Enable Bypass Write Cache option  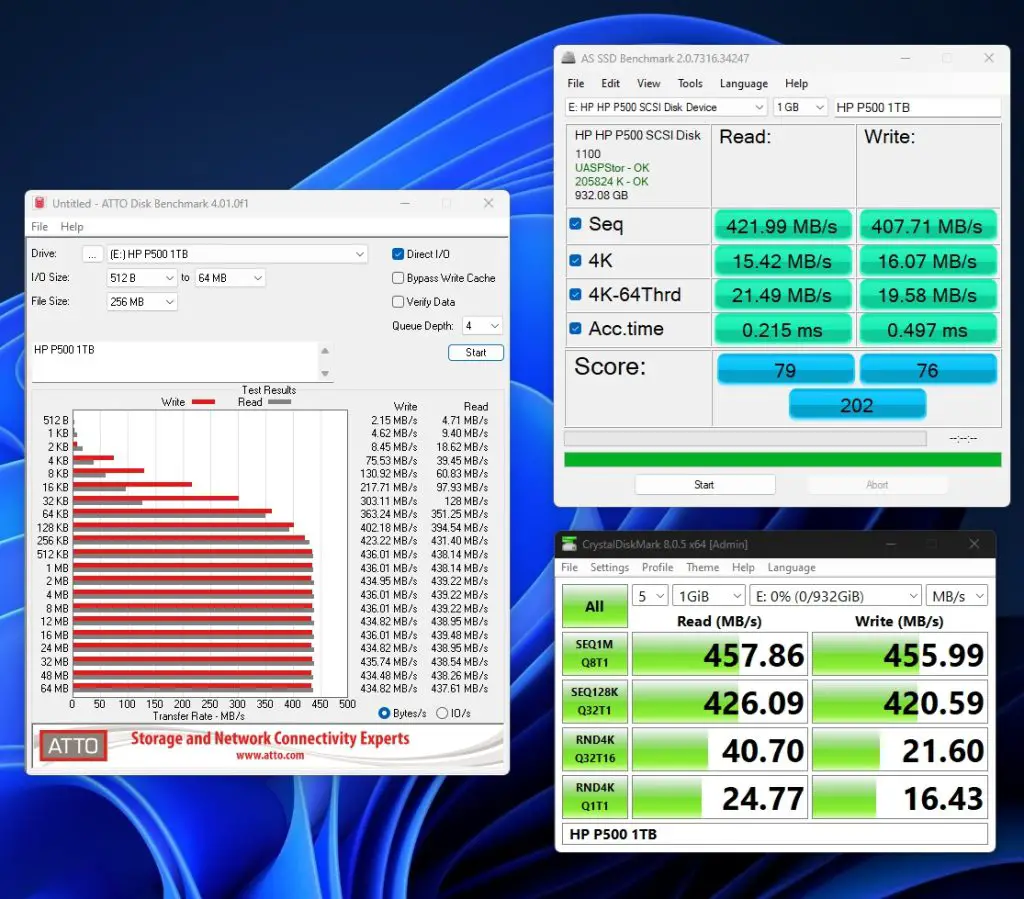[398, 278]
